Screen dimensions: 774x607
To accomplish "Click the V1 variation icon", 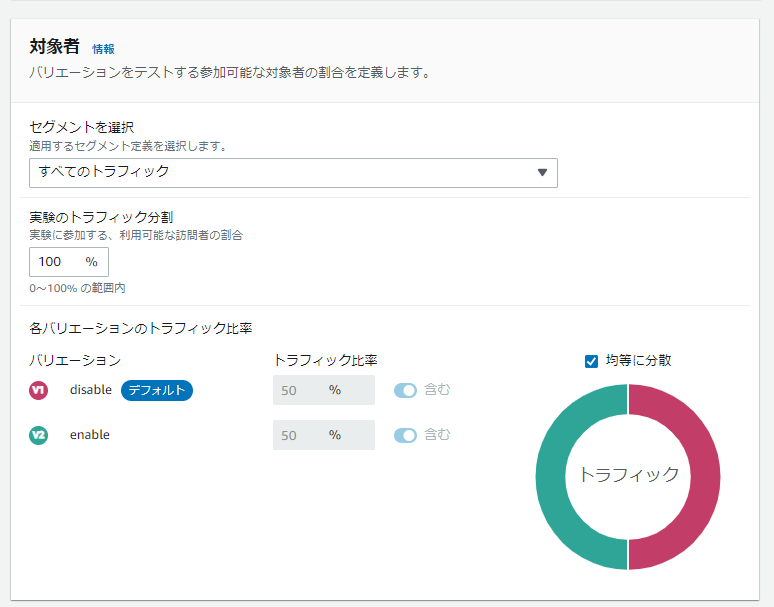I will click(39, 390).
